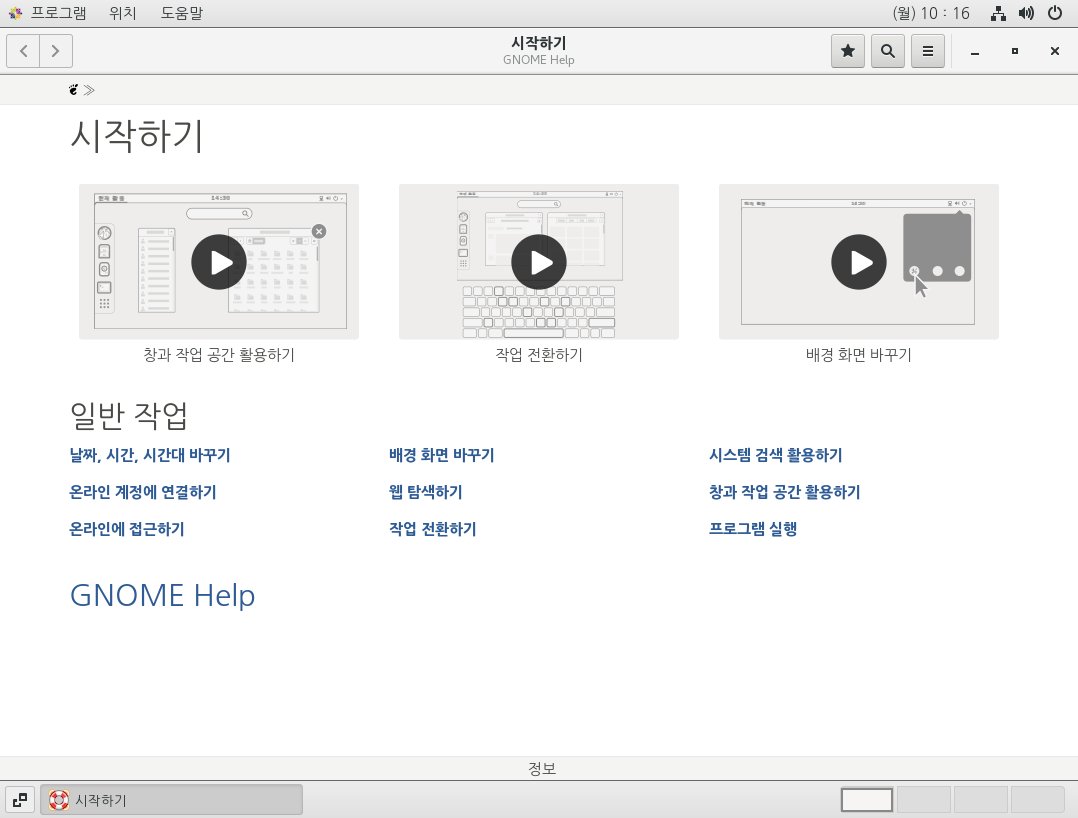Click 창과 작업 공간 활용하기 video caption
Viewport: 1078px width, 818px height.
(219, 355)
